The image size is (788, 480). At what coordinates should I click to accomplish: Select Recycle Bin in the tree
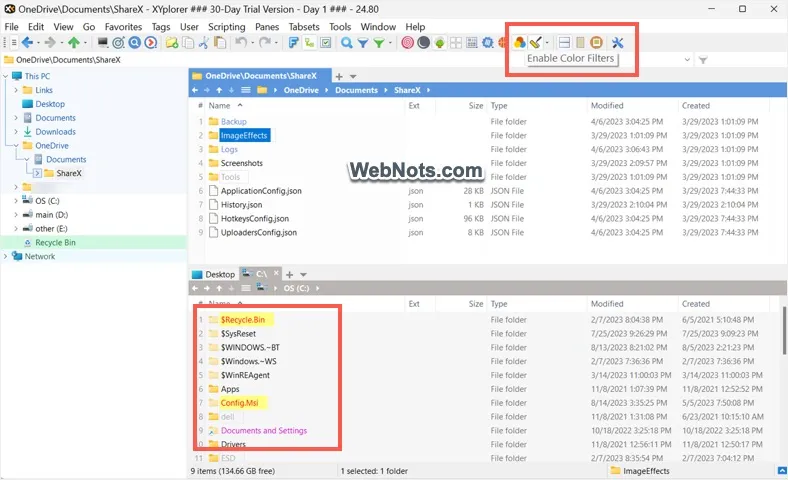[x=55, y=242]
